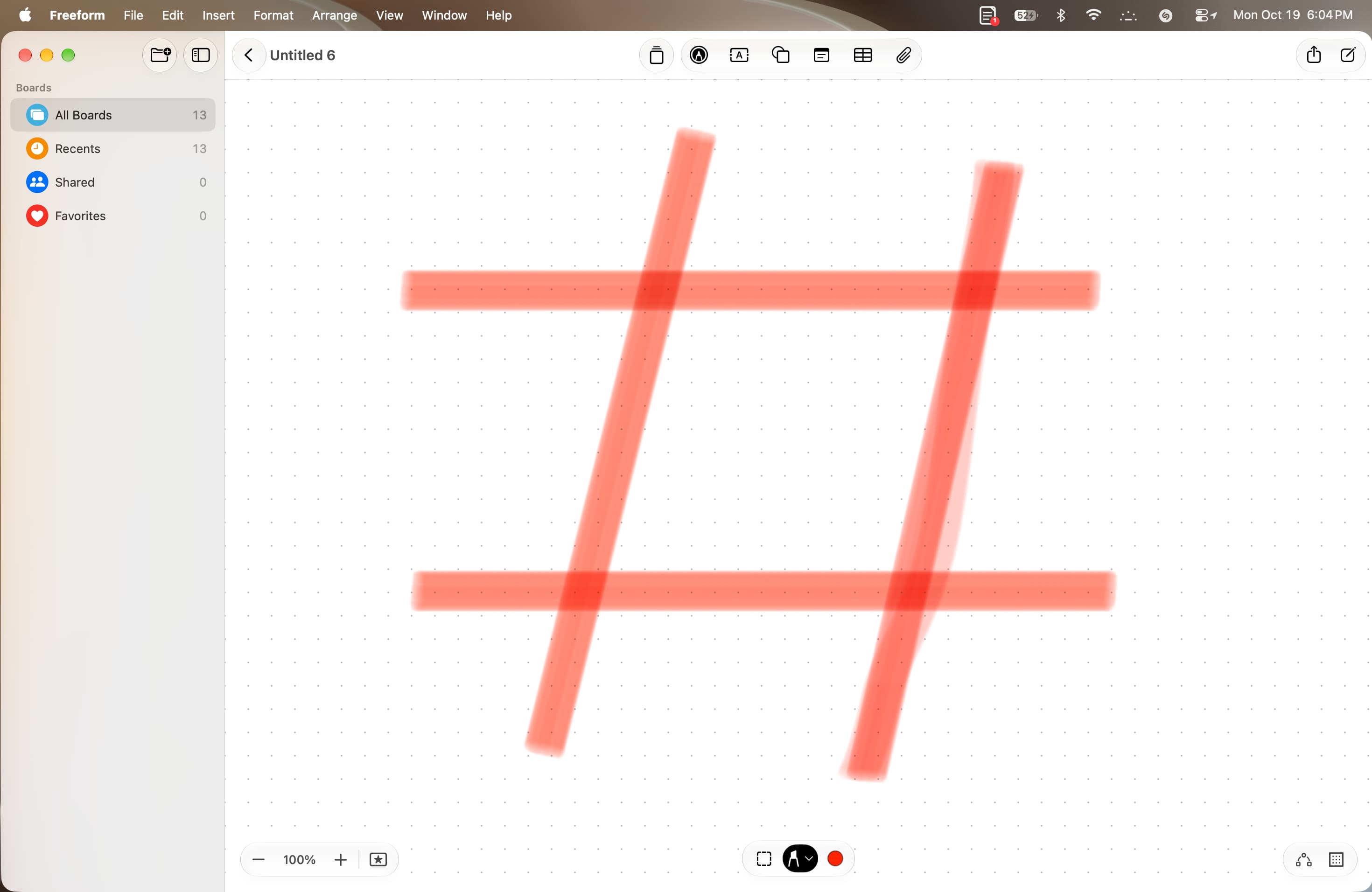Viewport: 1372px width, 892px height.
Task: Open Bluetooth menu bar icon
Action: tap(1061, 15)
